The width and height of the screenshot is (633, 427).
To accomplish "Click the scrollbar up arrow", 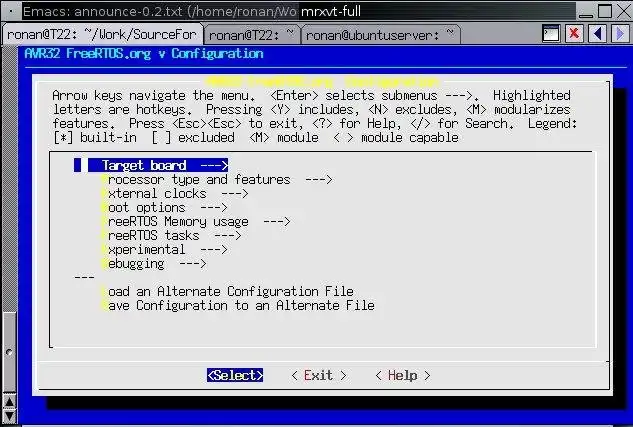I will (9, 401).
